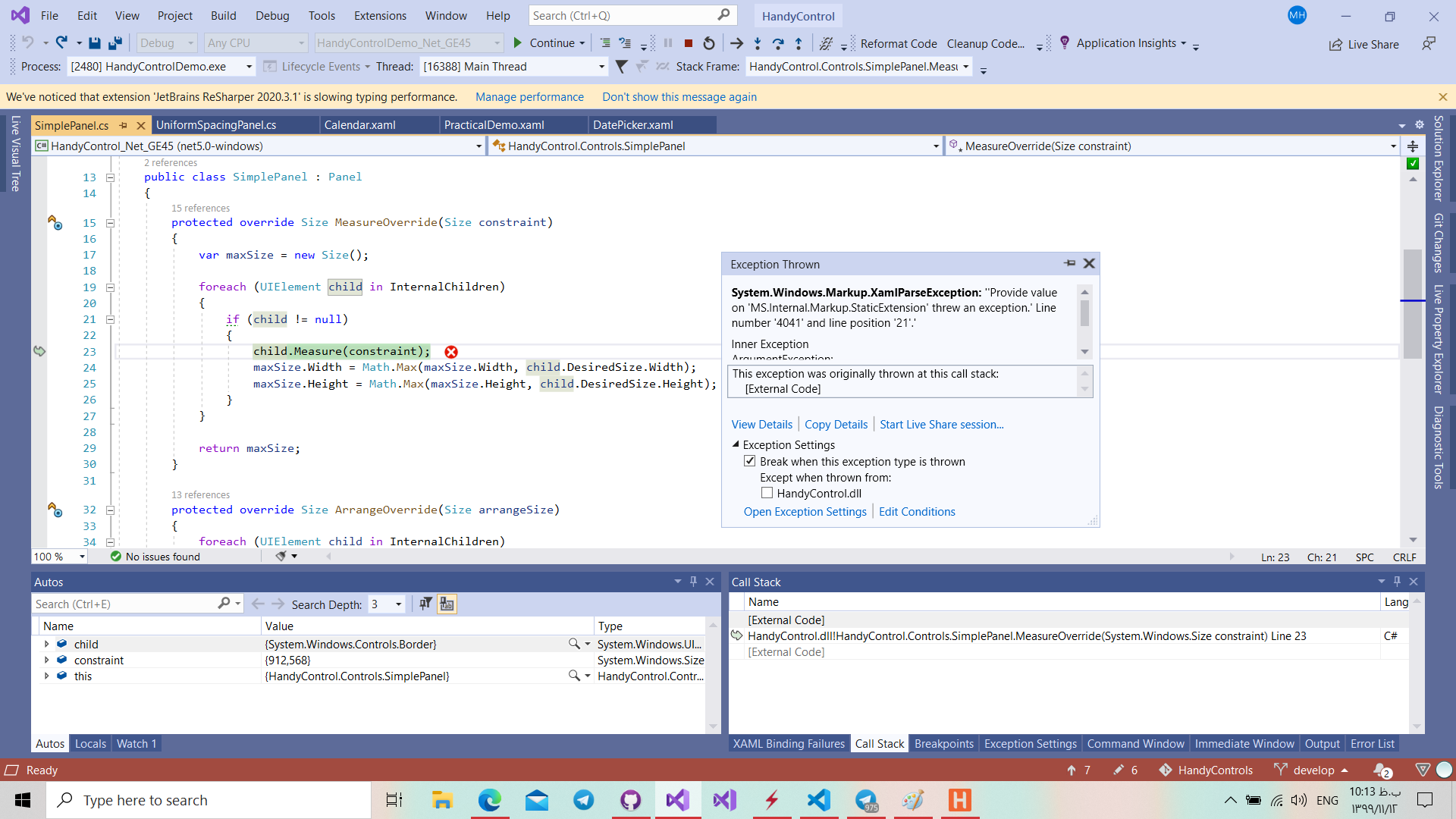Collapse the Exception Settings section
This screenshot has width=1456, height=819.
point(736,444)
